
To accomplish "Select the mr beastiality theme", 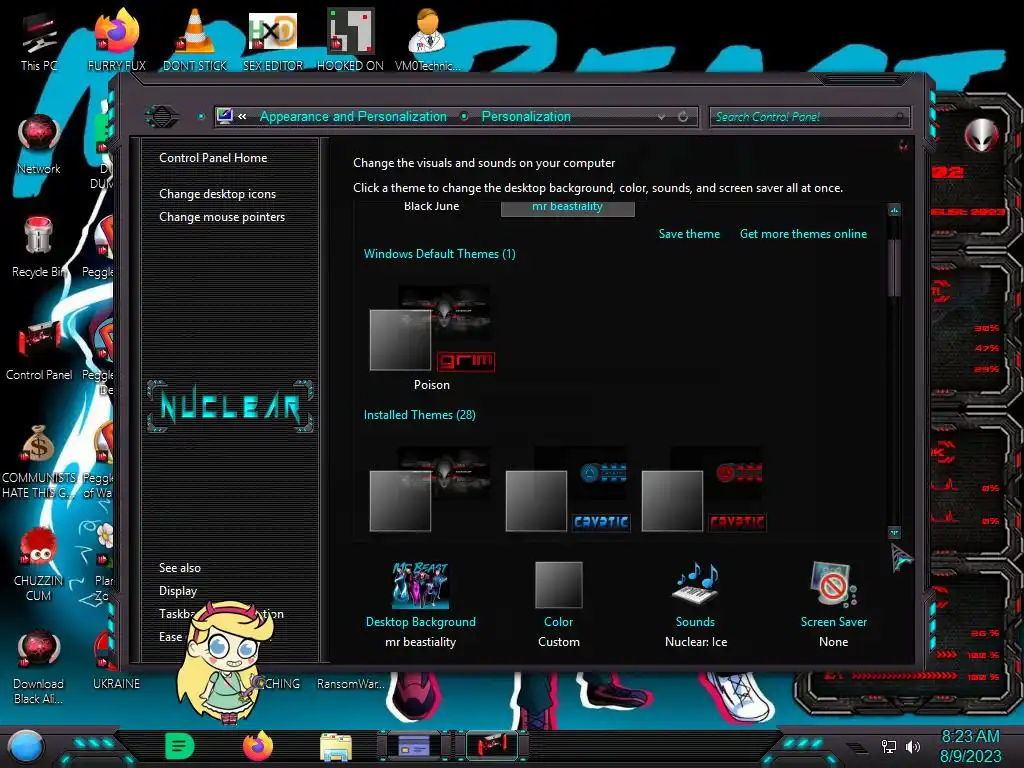I will point(568,208).
